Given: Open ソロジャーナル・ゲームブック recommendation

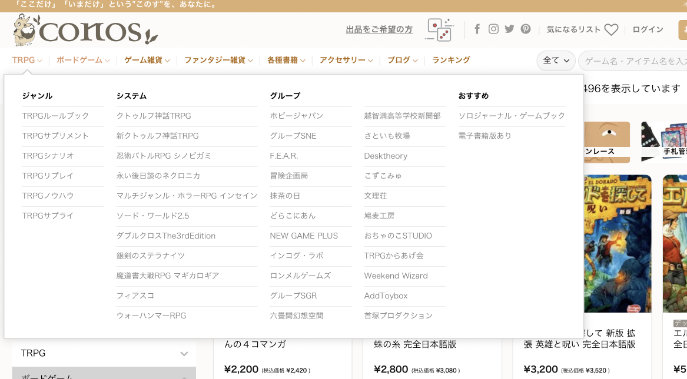Looking at the screenshot, I should (x=512, y=116).
